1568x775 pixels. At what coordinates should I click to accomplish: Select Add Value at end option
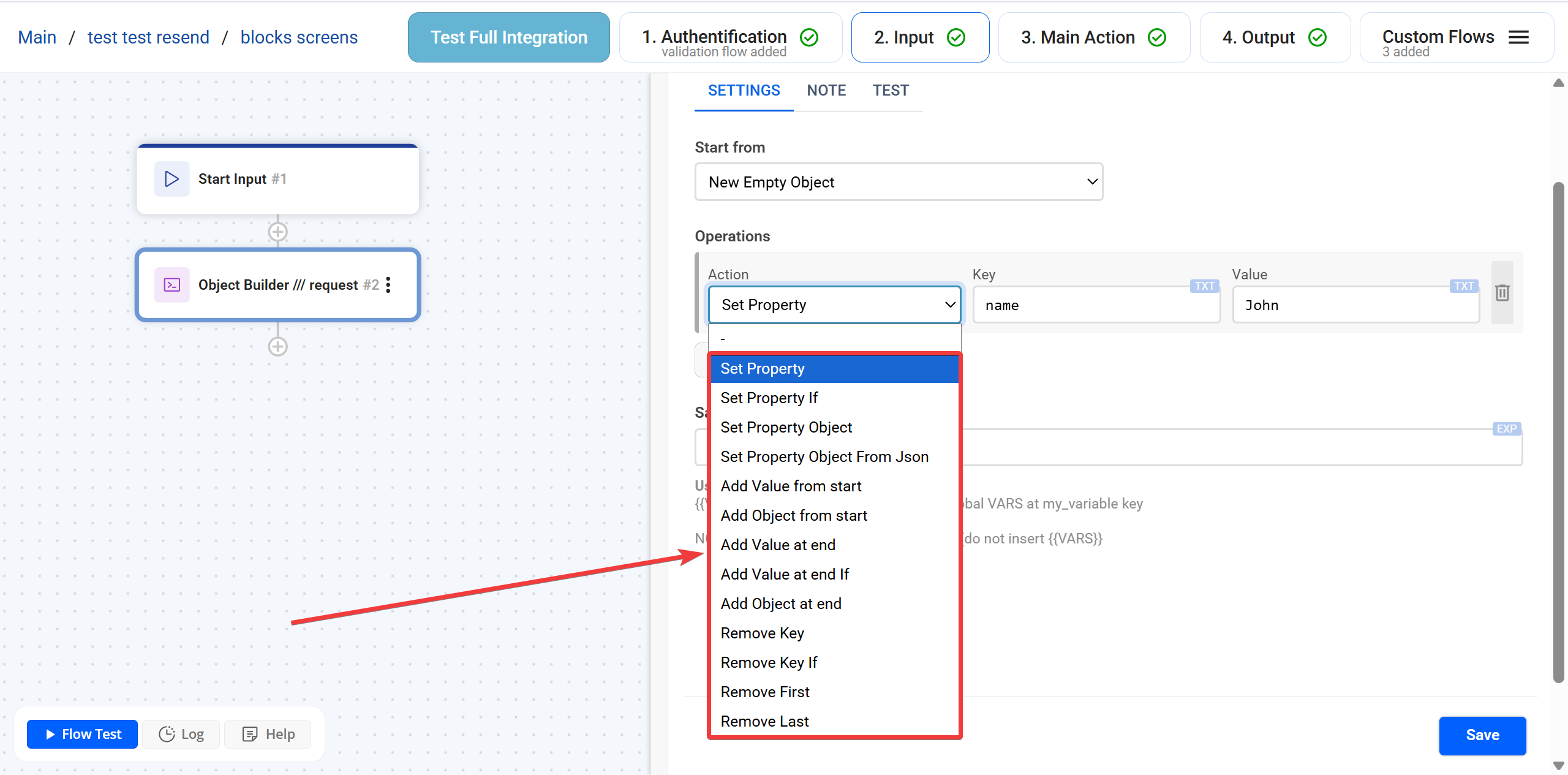778,545
